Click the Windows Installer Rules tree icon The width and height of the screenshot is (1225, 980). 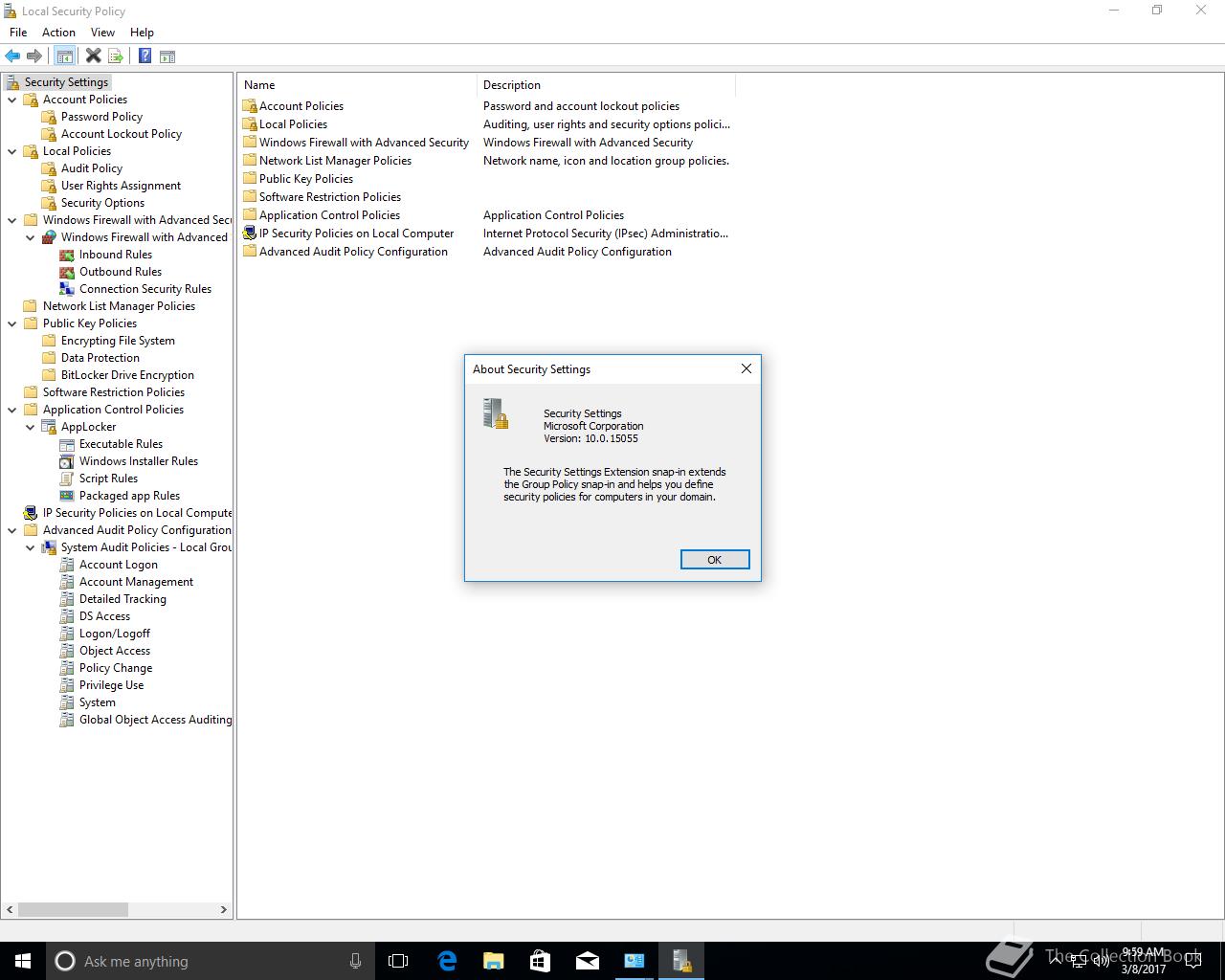(x=67, y=461)
